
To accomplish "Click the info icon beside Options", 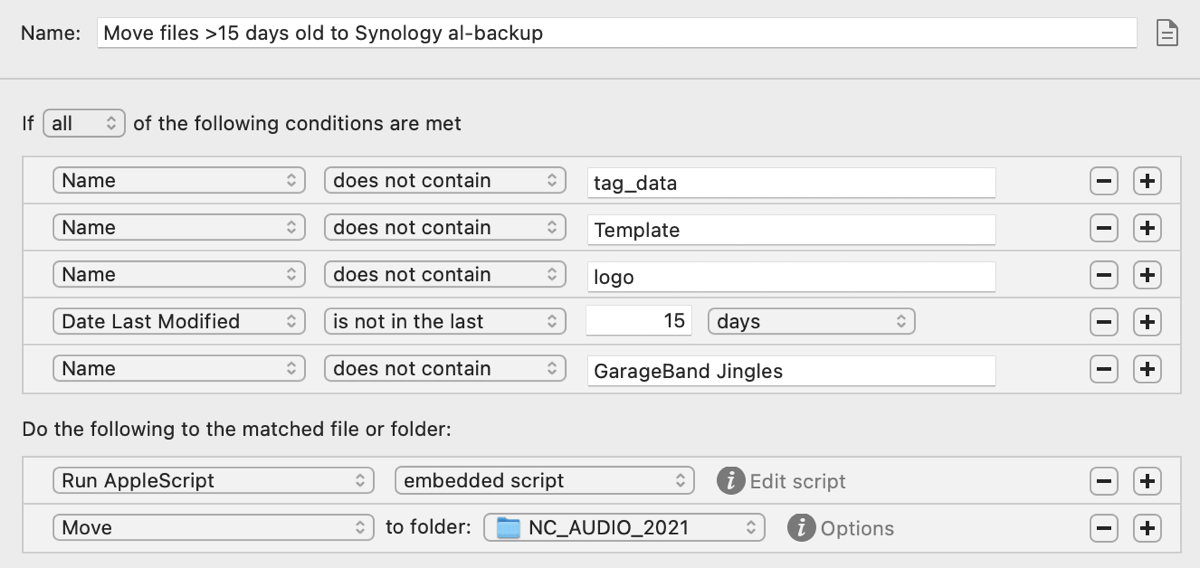I will 801,528.
